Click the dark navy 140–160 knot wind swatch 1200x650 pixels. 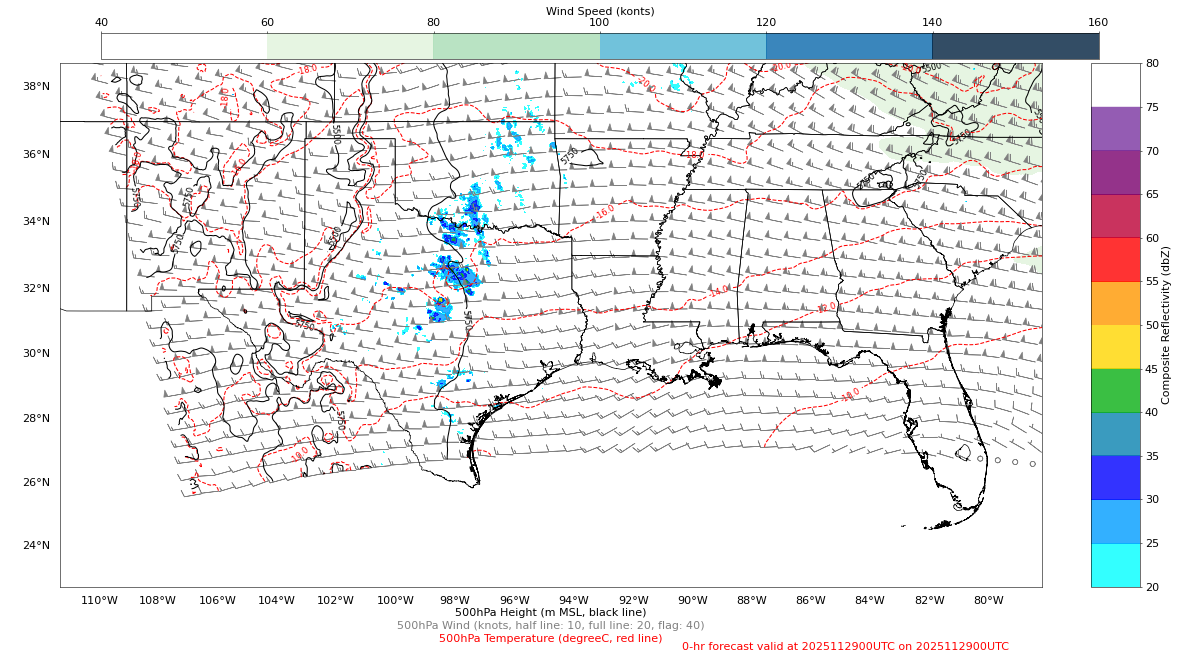[1015, 46]
